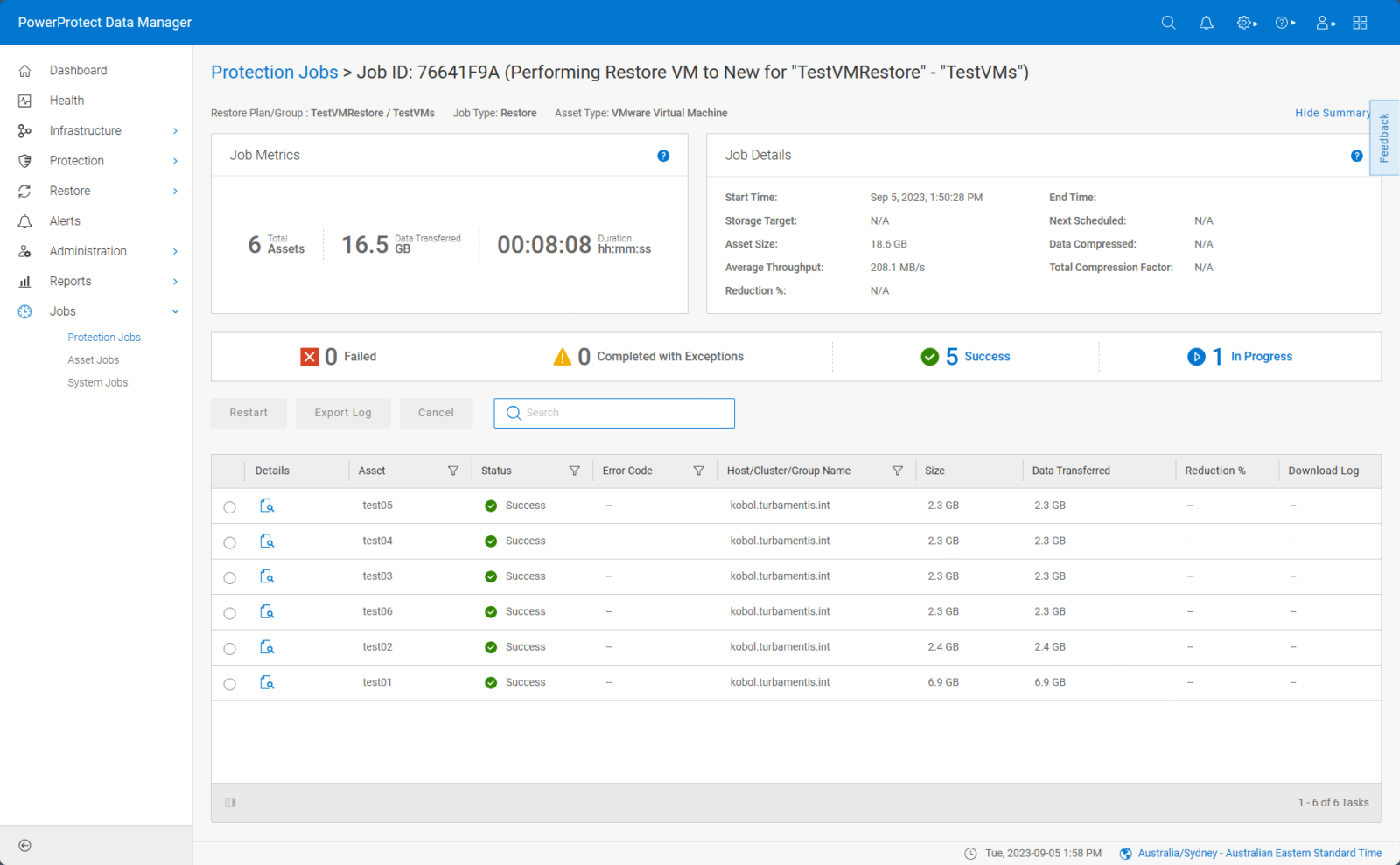Open the Protection Jobs sidebar entry
Viewport: 1400px width, 865px height.
tap(103, 337)
